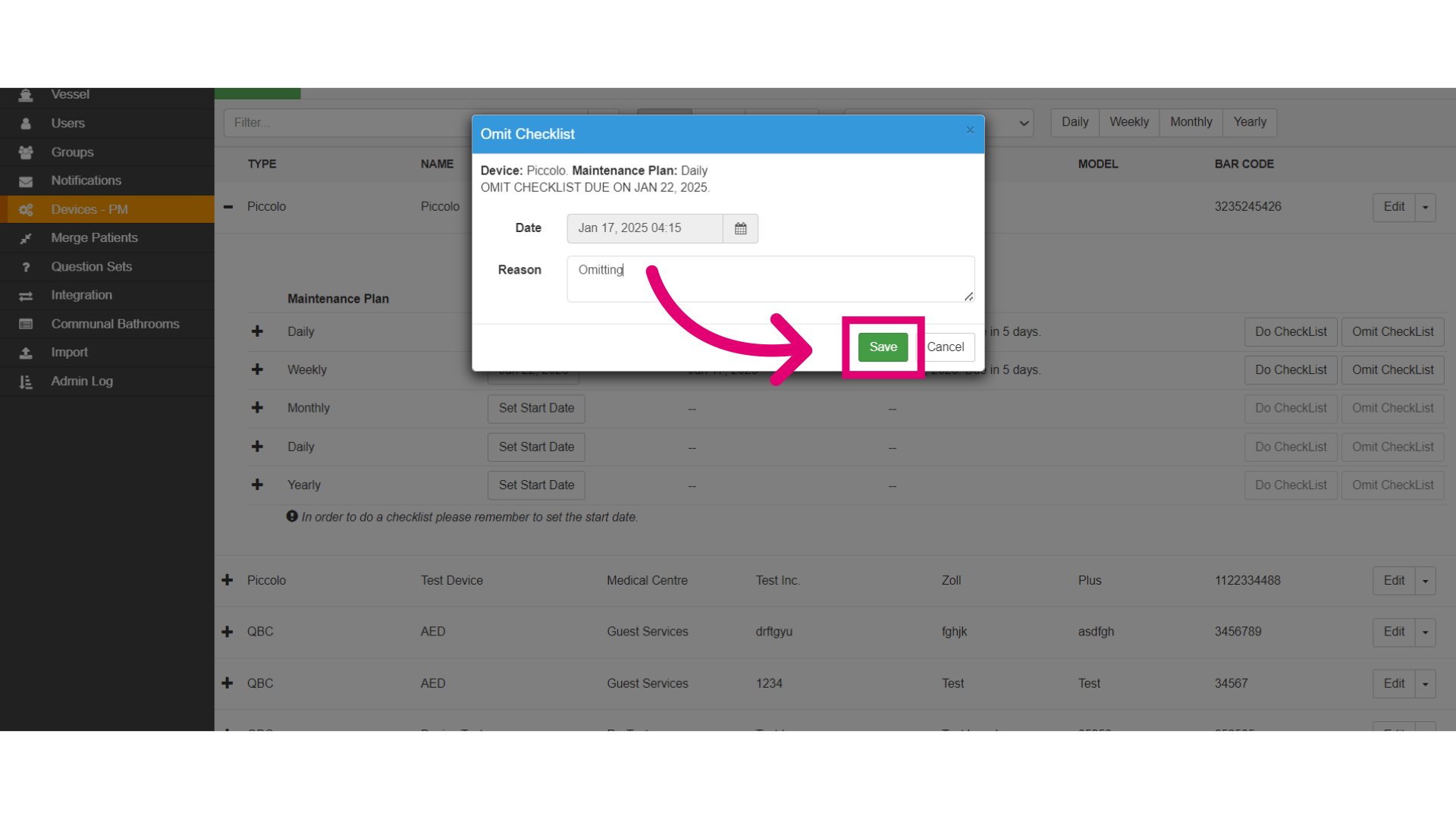
Task: Click the Merge Patients icon
Action: click(26, 238)
